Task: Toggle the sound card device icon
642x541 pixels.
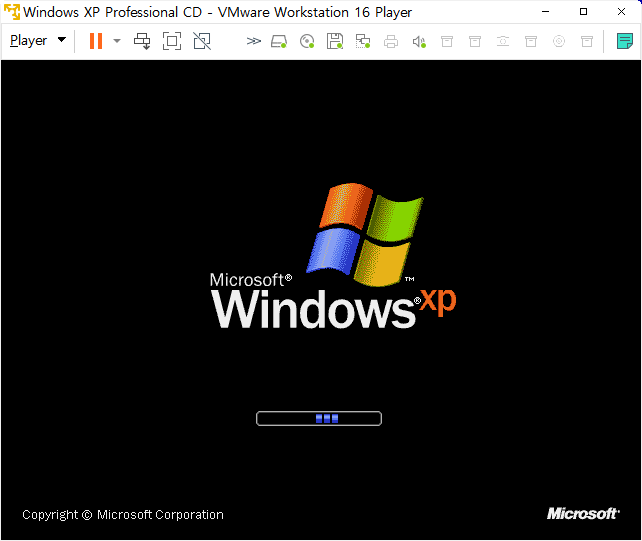Action: tap(419, 41)
